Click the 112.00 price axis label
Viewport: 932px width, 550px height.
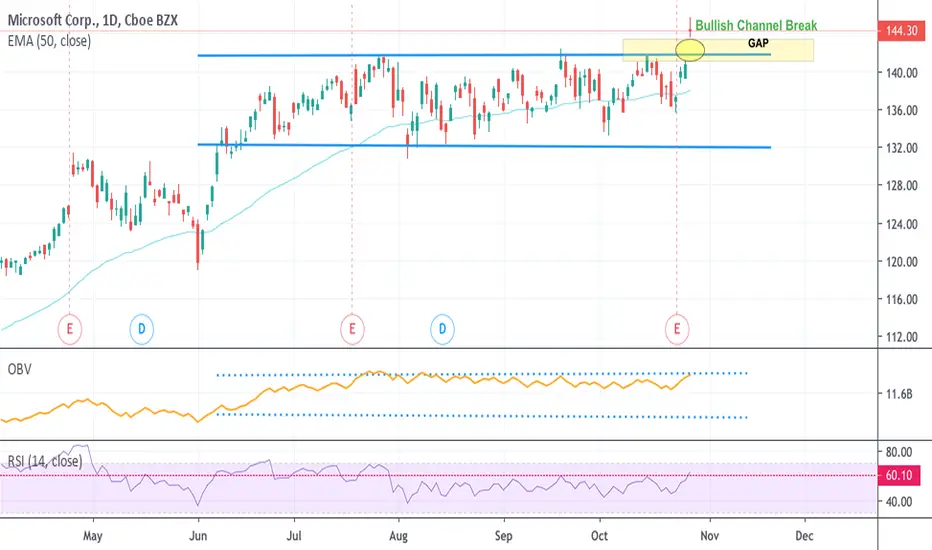[902, 337]
